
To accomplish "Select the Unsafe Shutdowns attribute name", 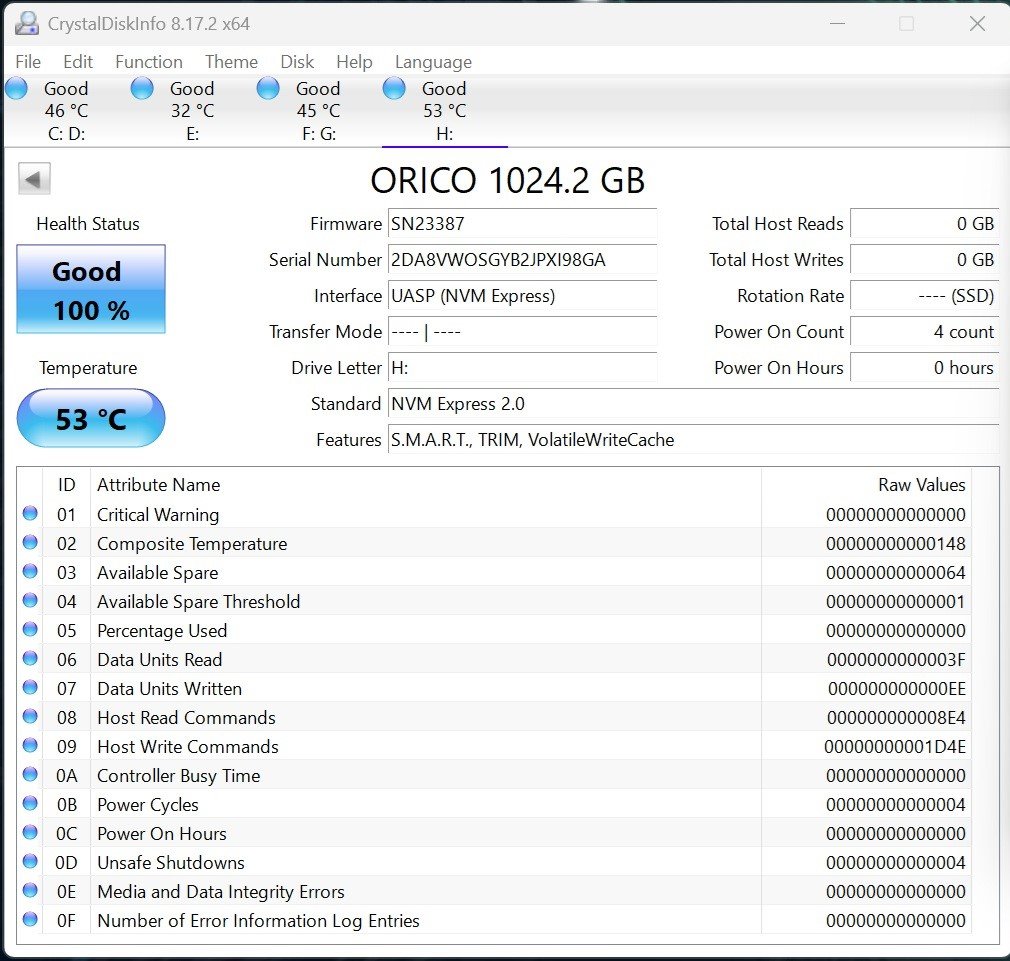I will (171, 862).
